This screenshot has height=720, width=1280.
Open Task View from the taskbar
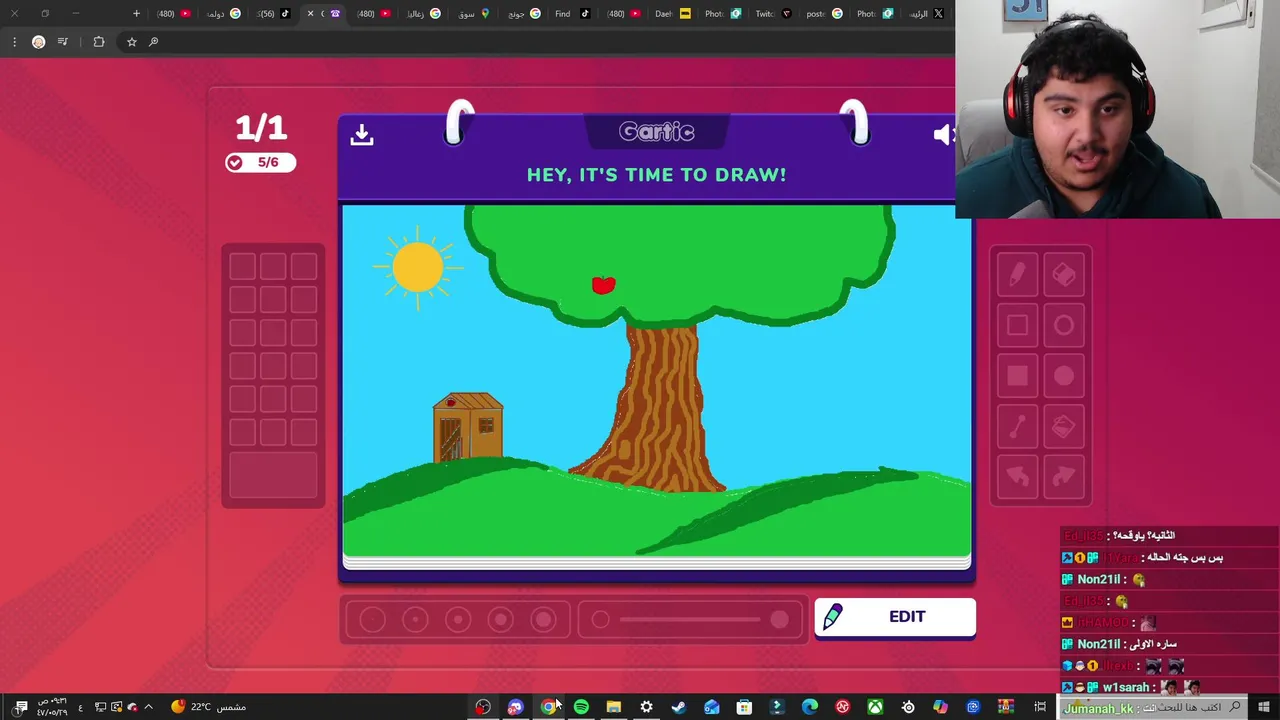coord(1040,707)
